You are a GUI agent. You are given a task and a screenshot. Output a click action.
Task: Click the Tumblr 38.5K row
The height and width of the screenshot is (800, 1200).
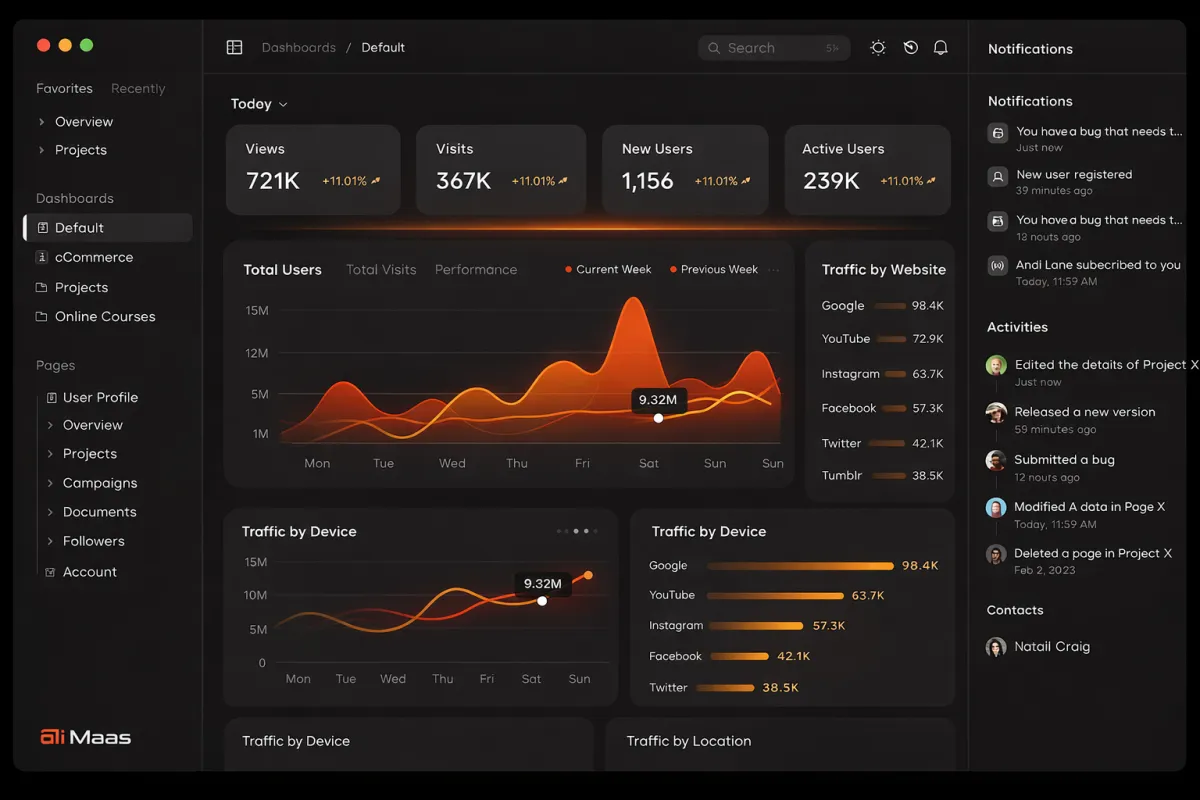pos(882,476)
